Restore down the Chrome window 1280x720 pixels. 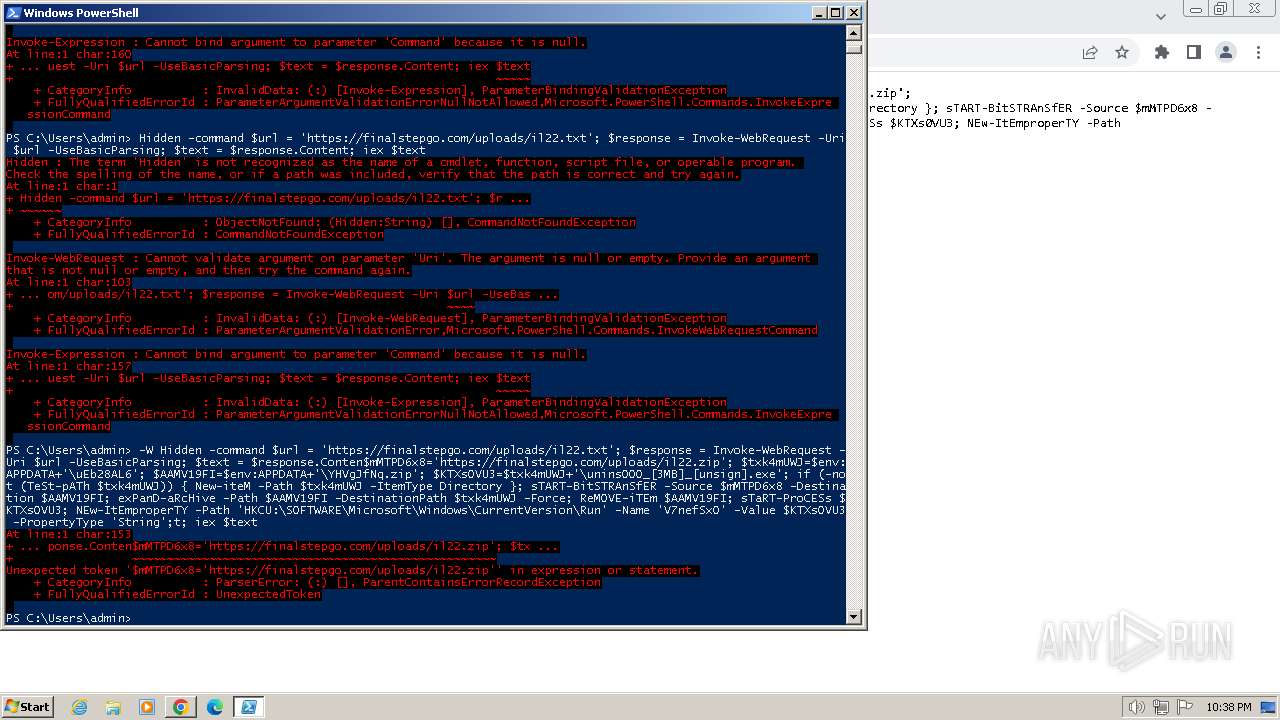[x=1221, y=8]
